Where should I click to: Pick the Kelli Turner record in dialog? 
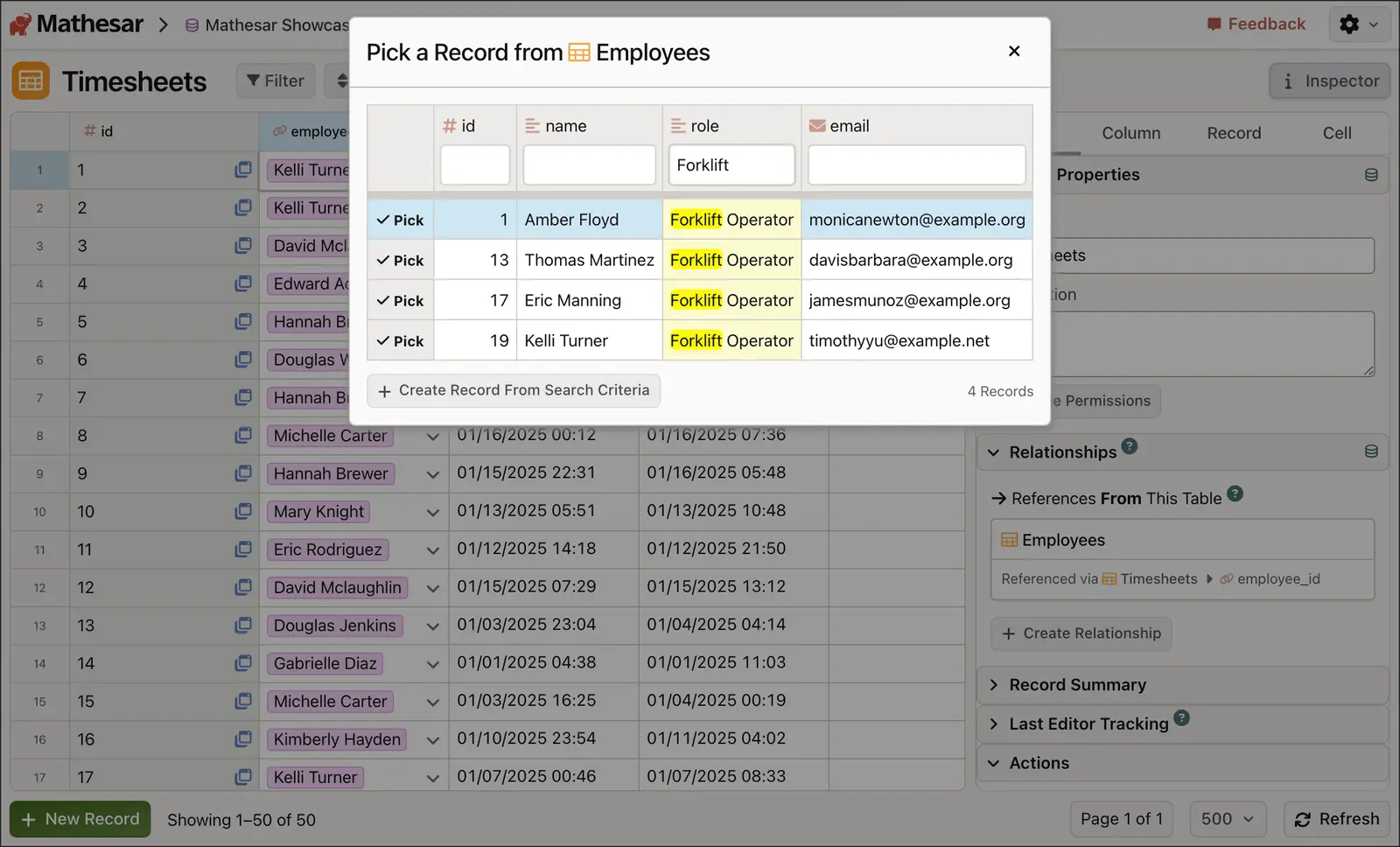click(x=401, y=341)
